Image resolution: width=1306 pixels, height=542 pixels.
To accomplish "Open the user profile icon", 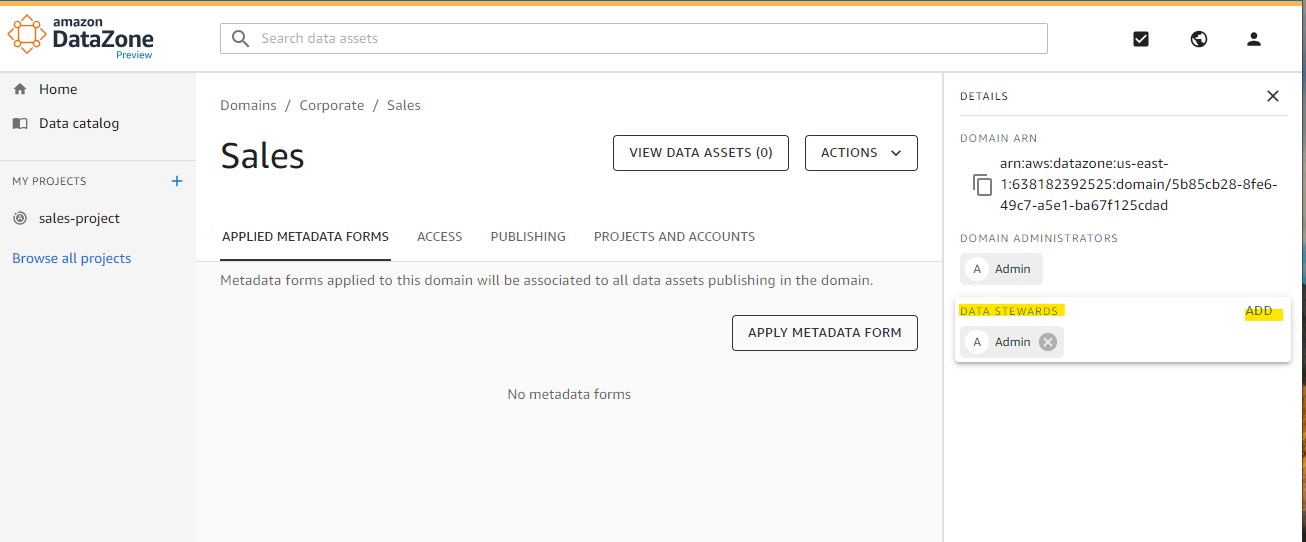I will point(1254,39).
